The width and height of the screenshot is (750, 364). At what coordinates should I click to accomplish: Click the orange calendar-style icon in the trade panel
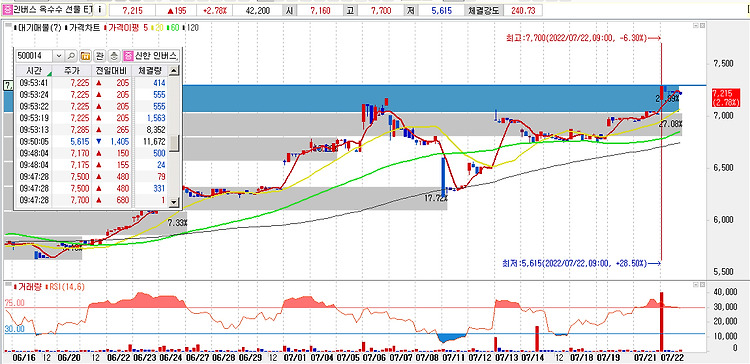(86, 56)
